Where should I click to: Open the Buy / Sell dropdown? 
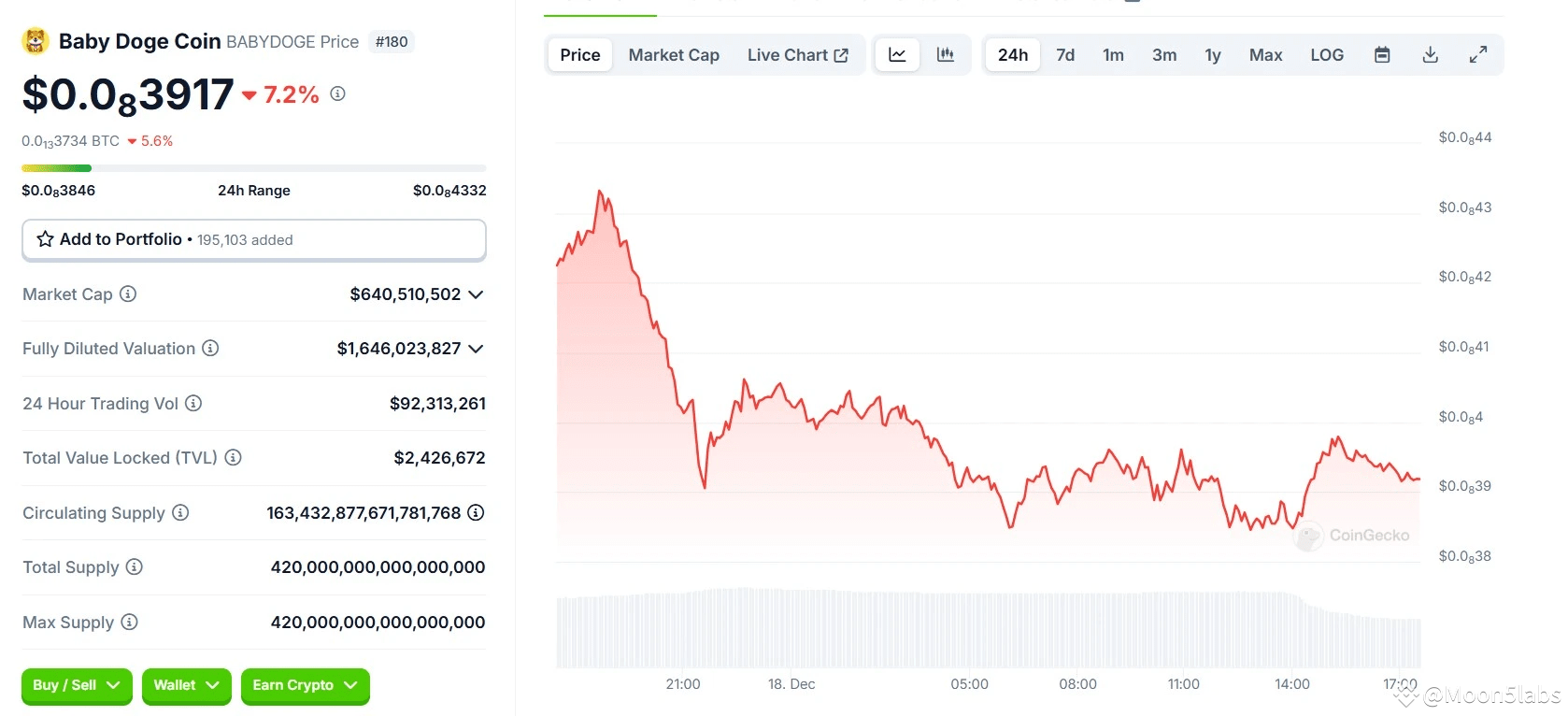[x=77, y=685]
